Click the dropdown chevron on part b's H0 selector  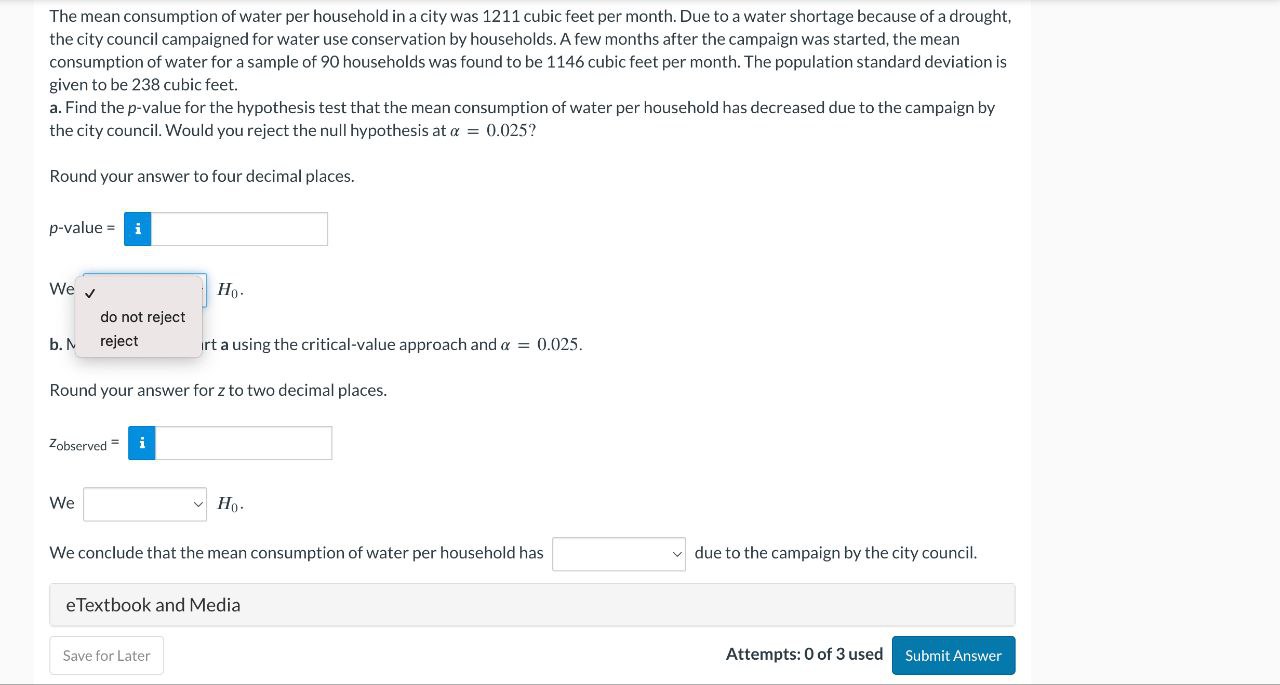(x=198, y=504)
